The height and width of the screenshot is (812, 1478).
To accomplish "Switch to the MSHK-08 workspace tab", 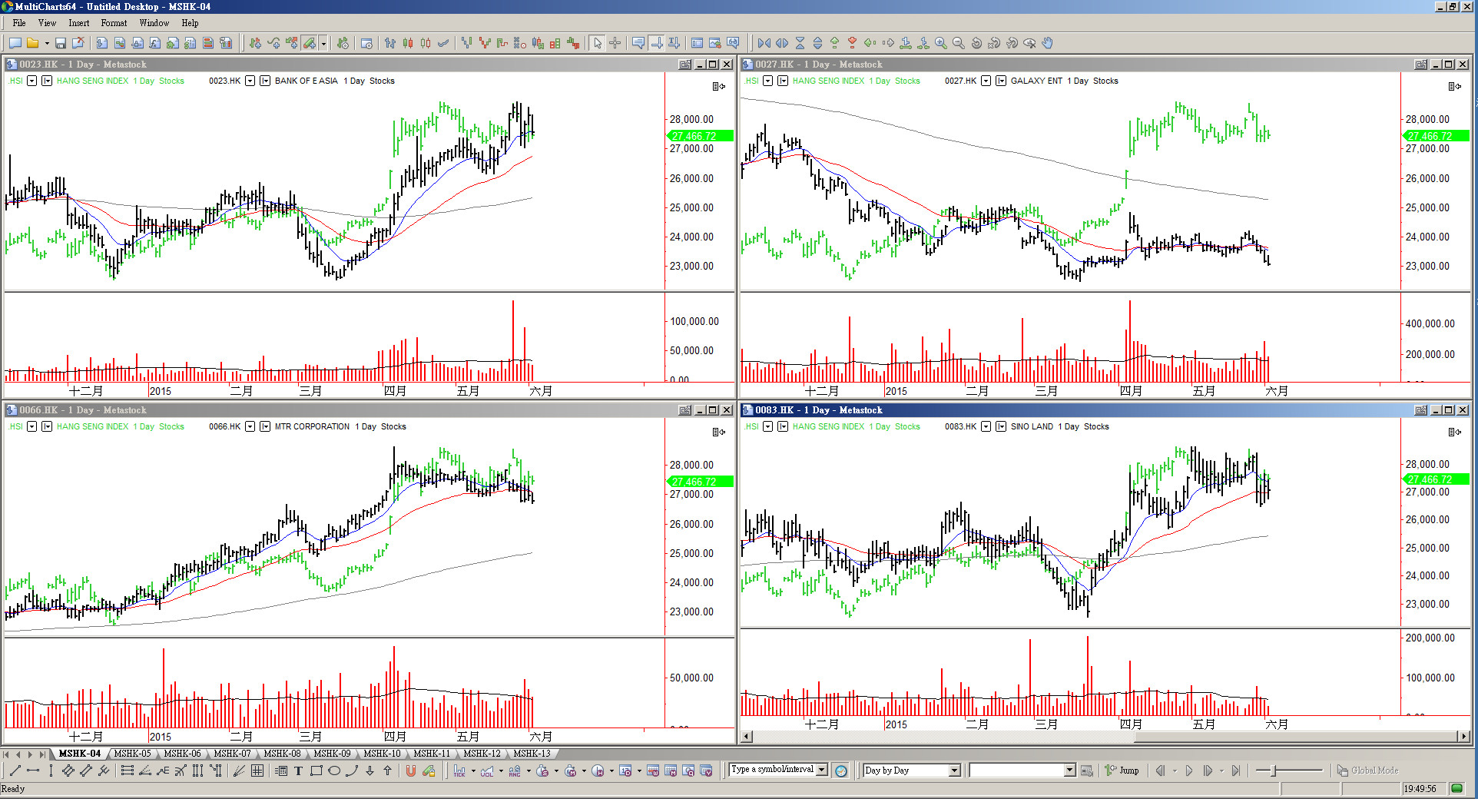I will click(282, 754).
